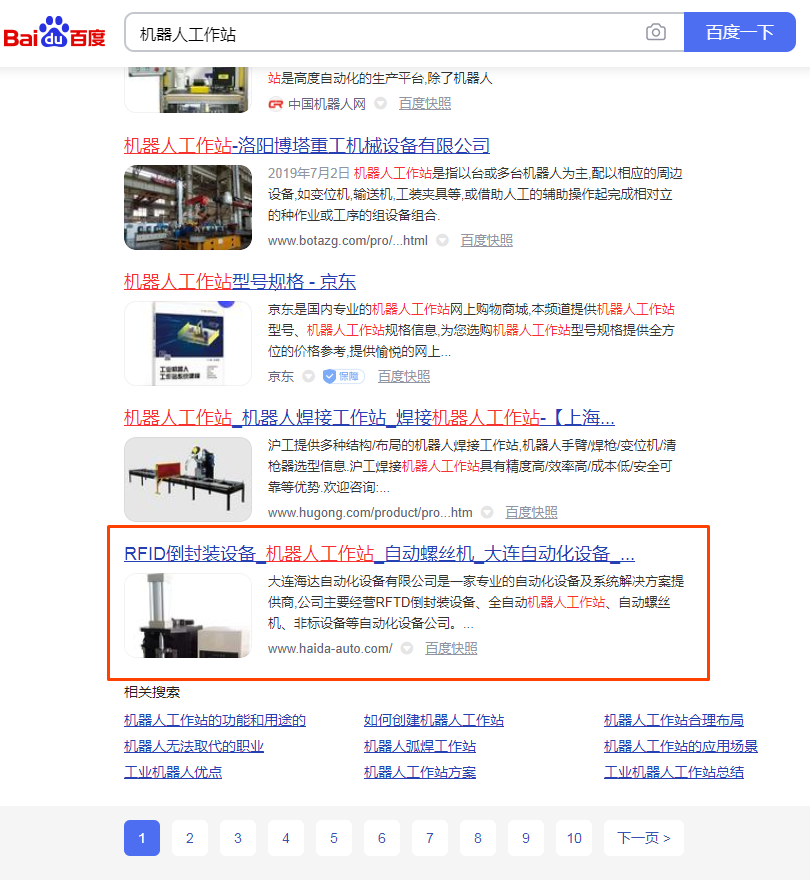This screenshot has width=810, height=880.
Task: Click the 中国机器人网 result thumbnail
Action: pyautogui.click(x=188, y=90)
